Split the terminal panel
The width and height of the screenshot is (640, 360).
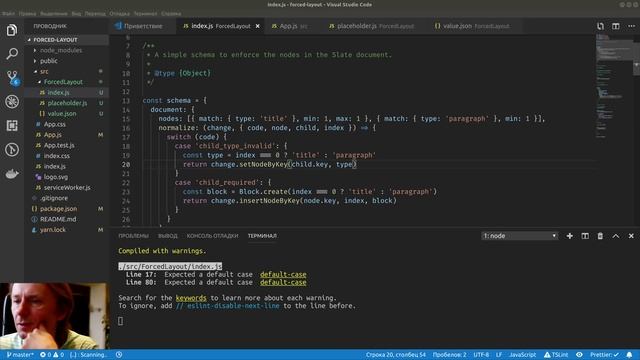585,236
